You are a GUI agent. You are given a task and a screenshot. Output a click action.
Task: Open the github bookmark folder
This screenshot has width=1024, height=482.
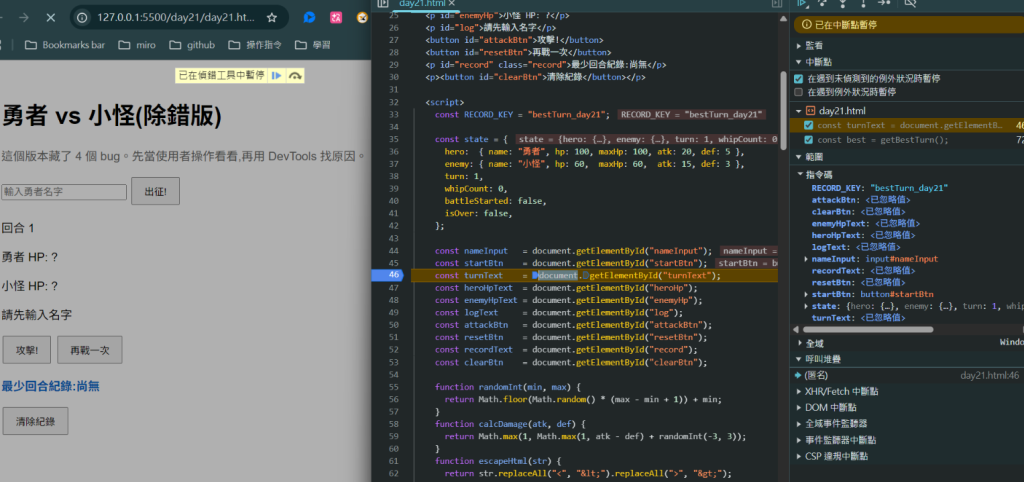[x=191, y=45]
